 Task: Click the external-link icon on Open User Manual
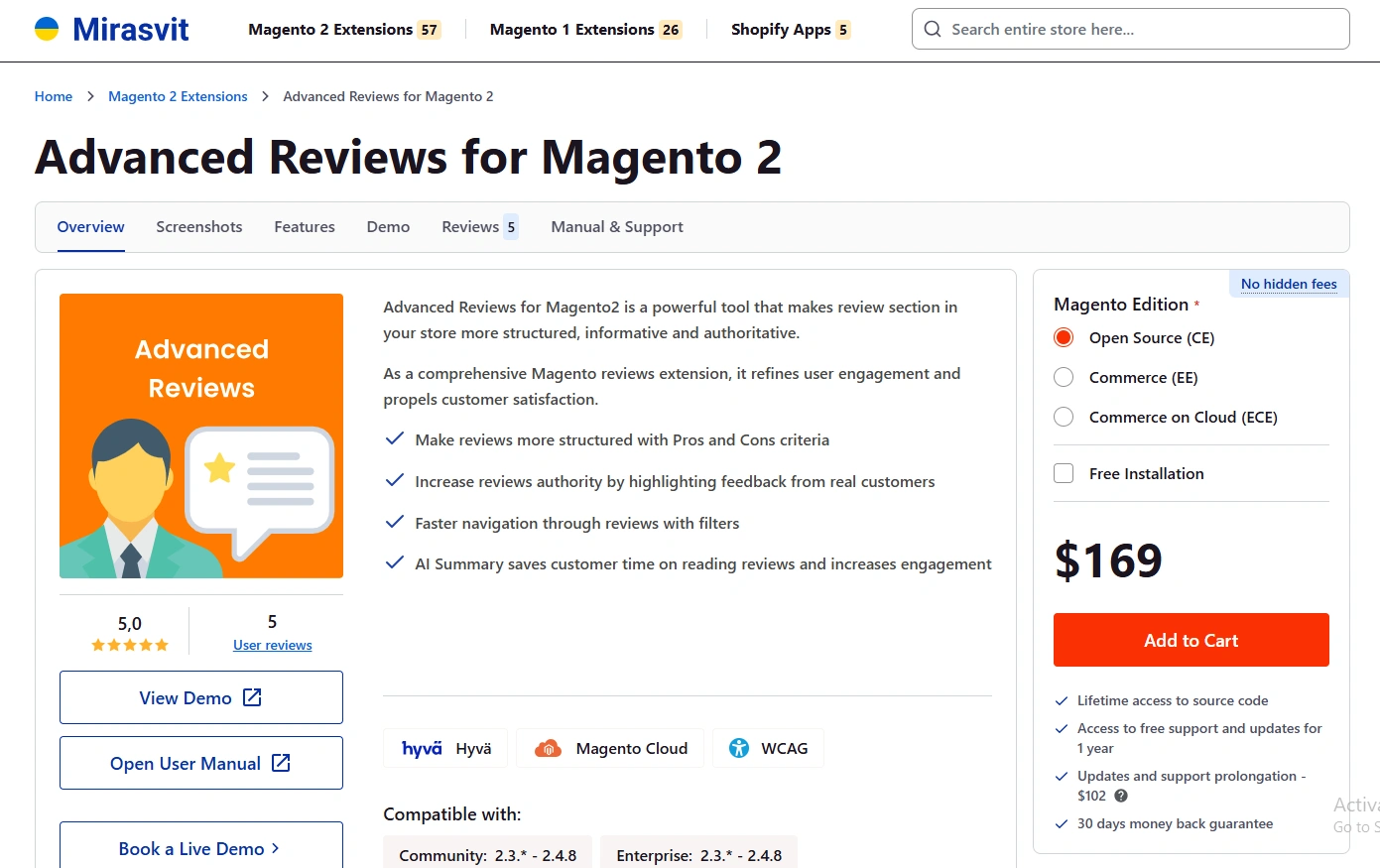click(x=281, y=763)
